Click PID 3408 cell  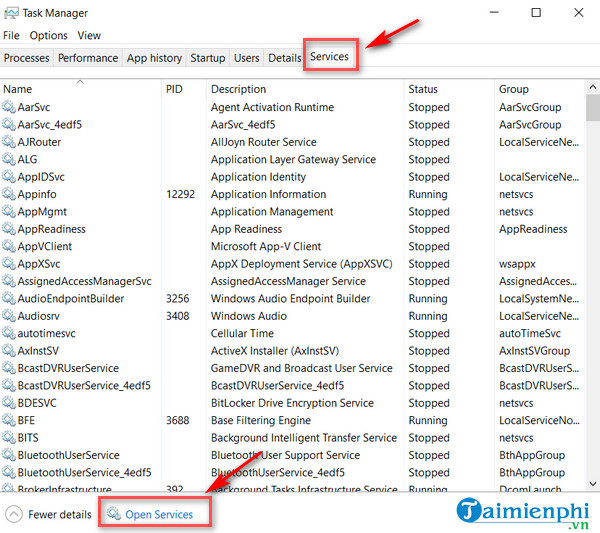(x=178, y=316)
